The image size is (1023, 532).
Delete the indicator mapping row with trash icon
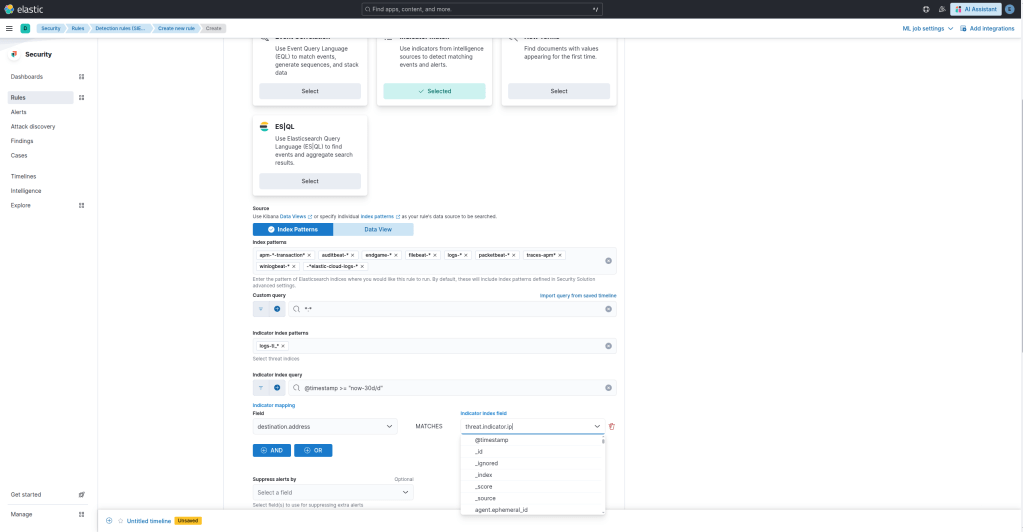click(x=612, y=427)
